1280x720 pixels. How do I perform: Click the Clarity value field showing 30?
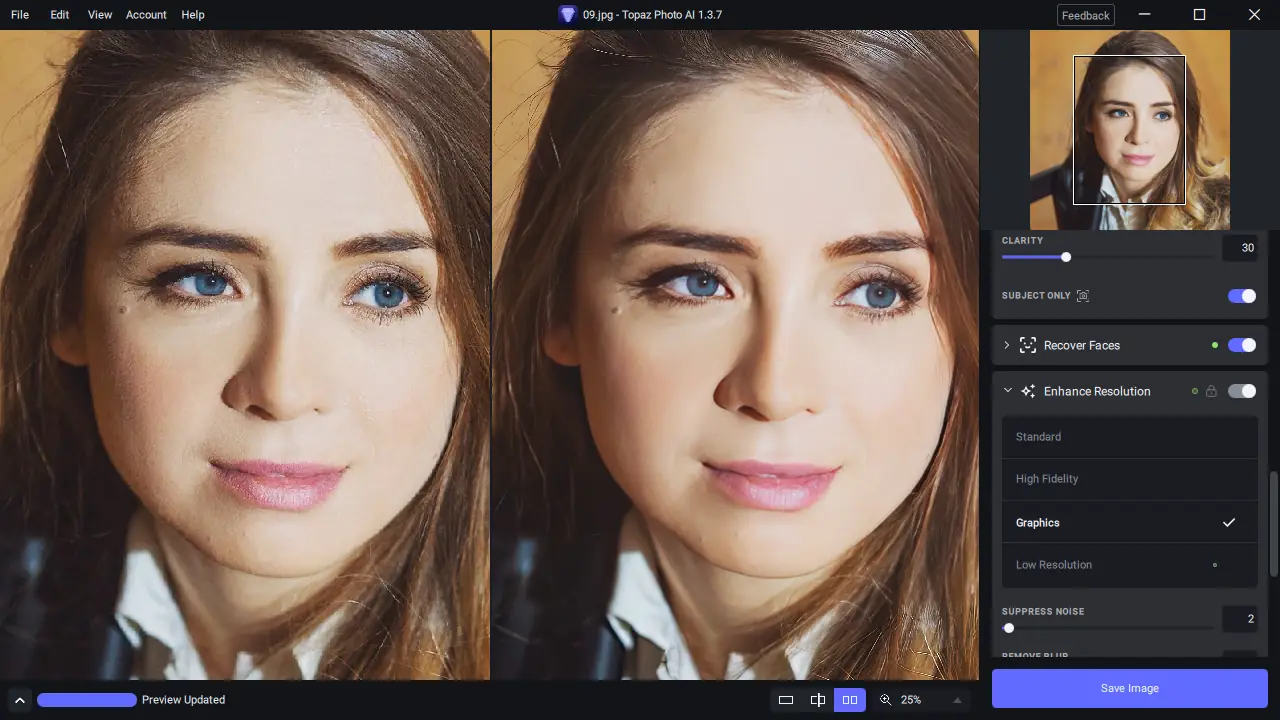click(x=1240, y=248)
